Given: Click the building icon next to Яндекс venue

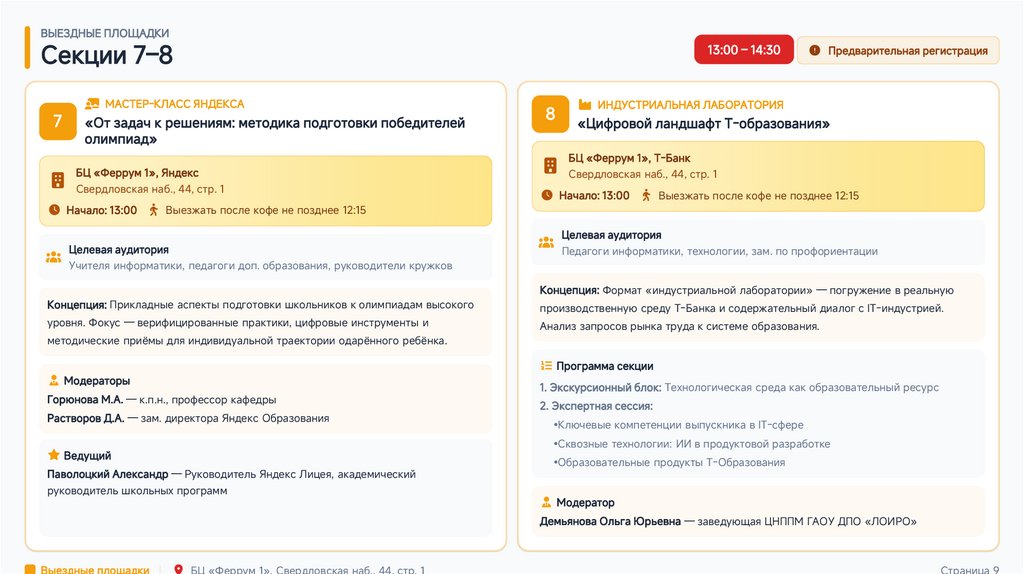Looking at the screenshot, I should (58, 180).
